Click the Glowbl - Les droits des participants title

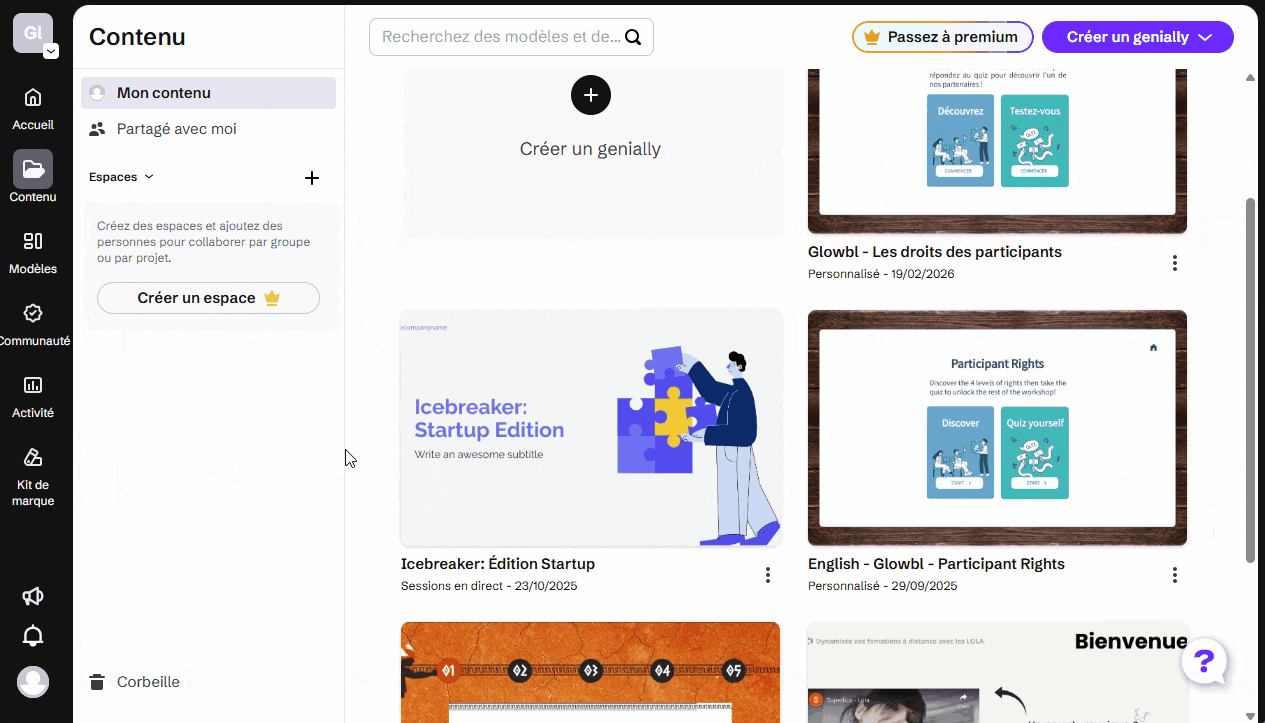[935, 252]
